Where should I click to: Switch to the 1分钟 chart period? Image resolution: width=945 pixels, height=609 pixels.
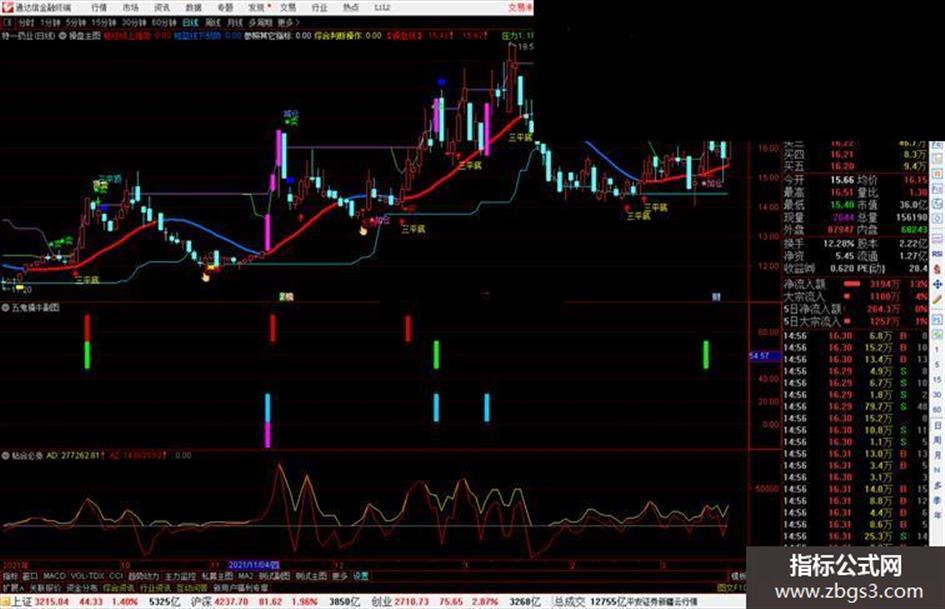49,23
